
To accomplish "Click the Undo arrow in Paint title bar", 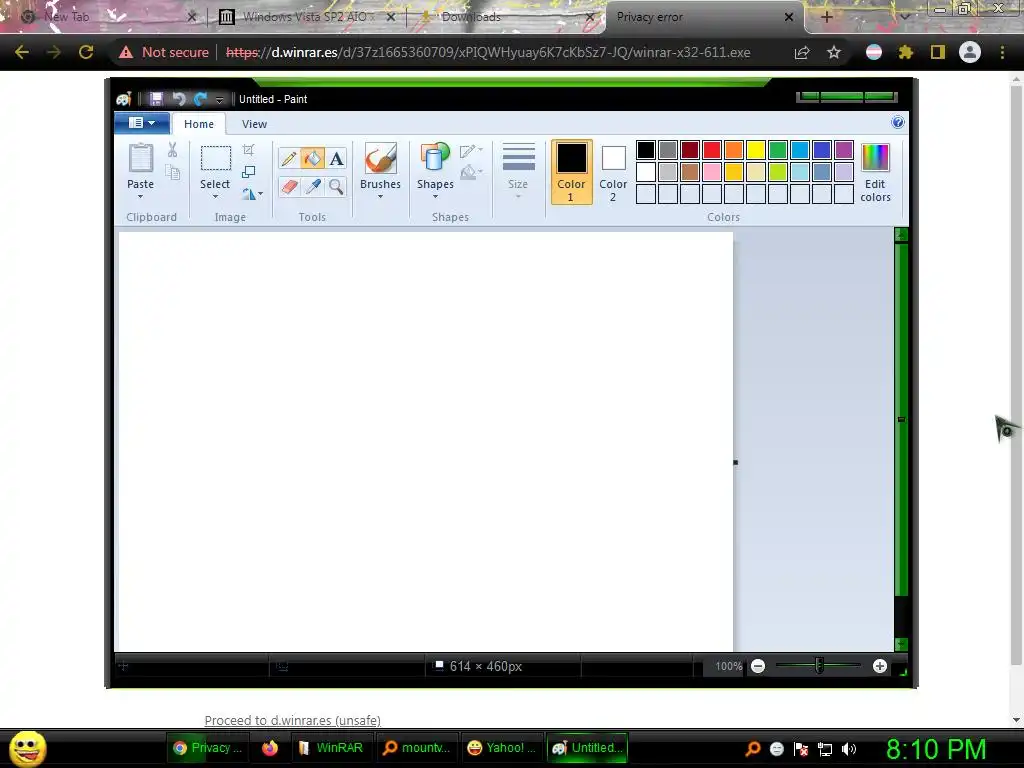I will [x=178, y=99].
